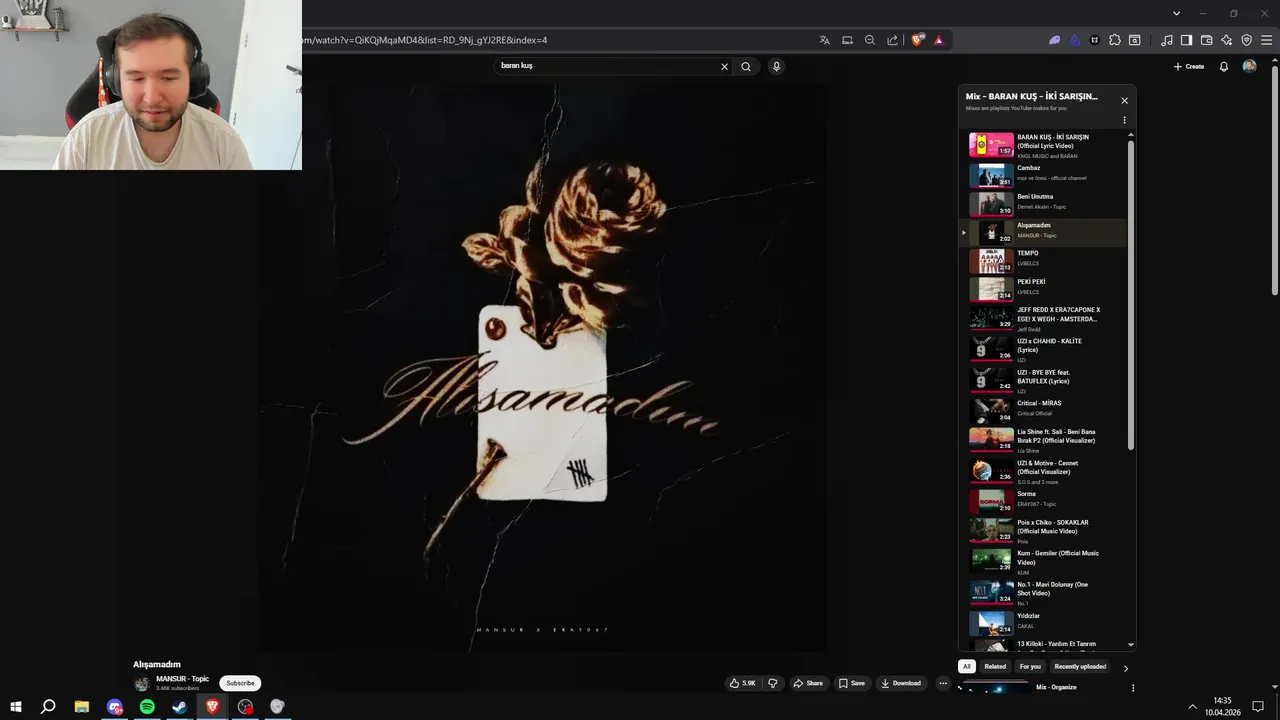The image size is (1280, 720).
Task: Click the playlist scrollbar down arrow
Action: [x=1131, y=645]
